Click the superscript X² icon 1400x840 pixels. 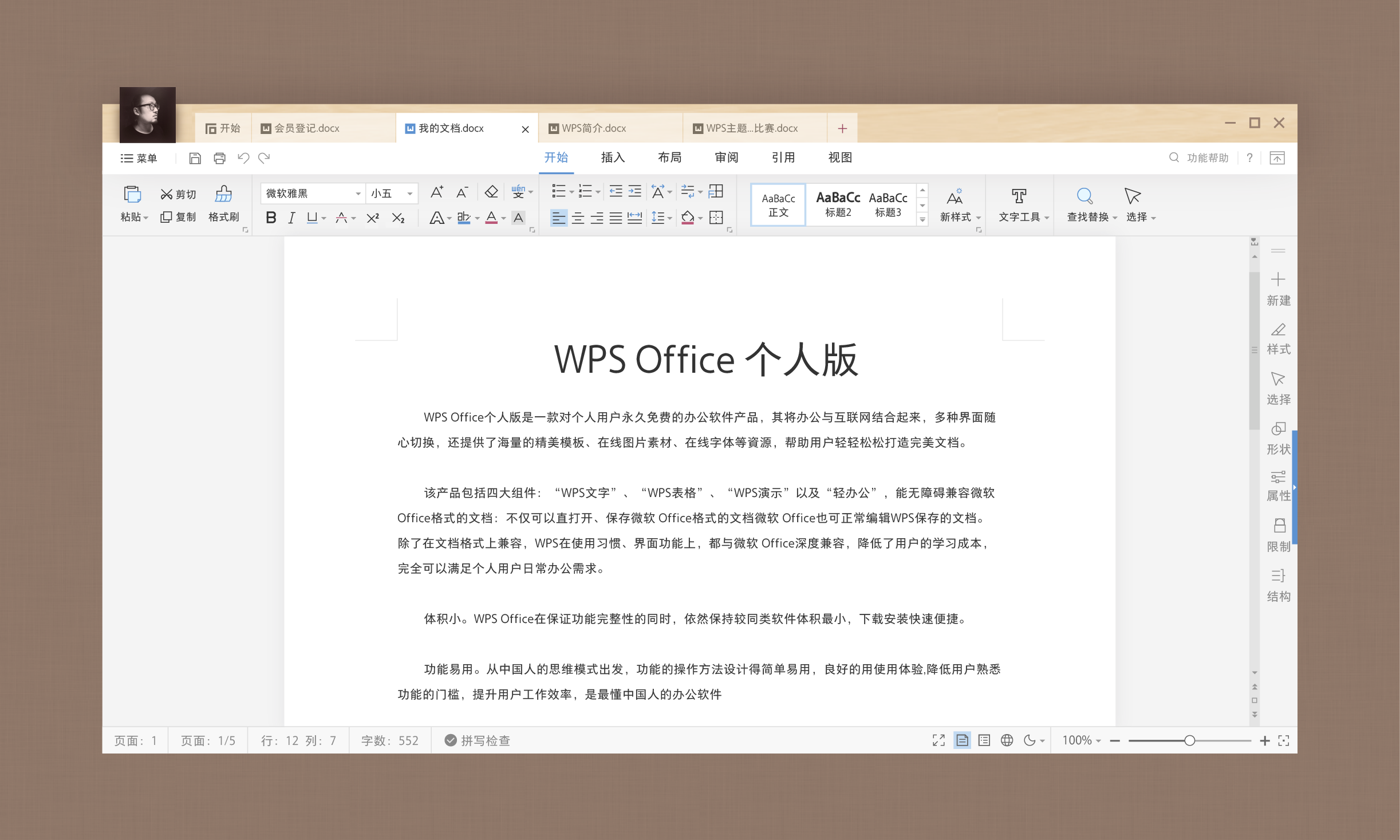(373, 218)
